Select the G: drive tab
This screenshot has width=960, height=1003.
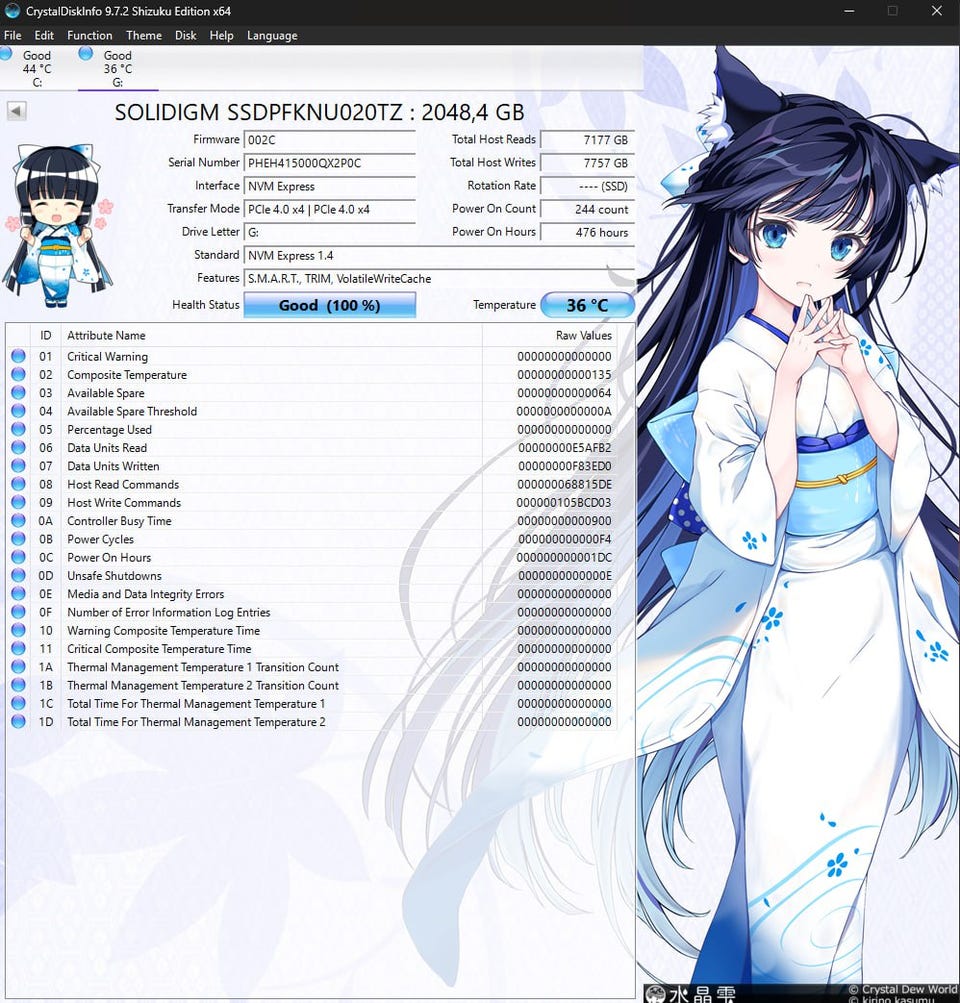coord(118,68)
